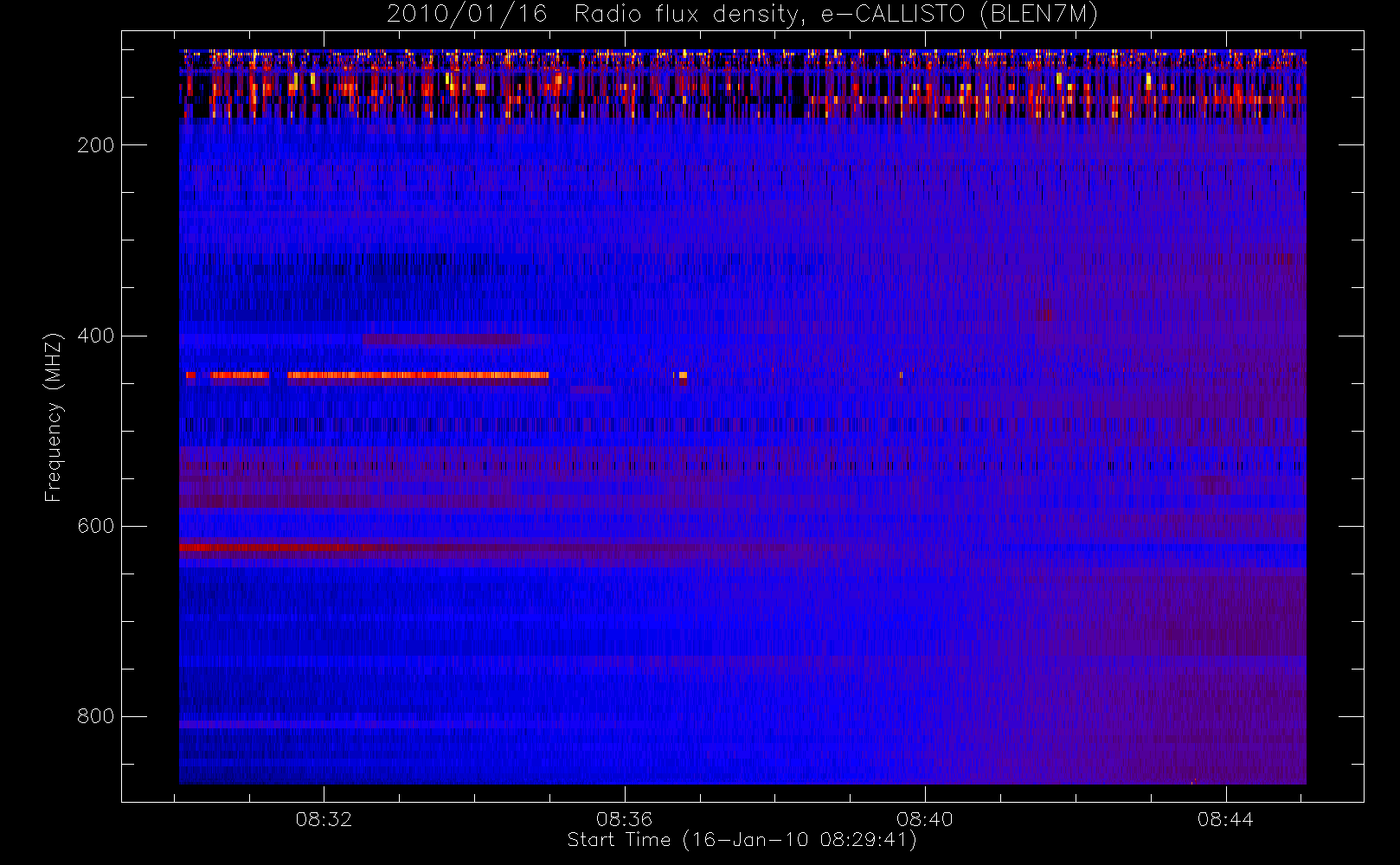Click the small yellow burst near 08:37 at 440 MHz
This screenshot has height=865, width=1400.
pos(682,375)
